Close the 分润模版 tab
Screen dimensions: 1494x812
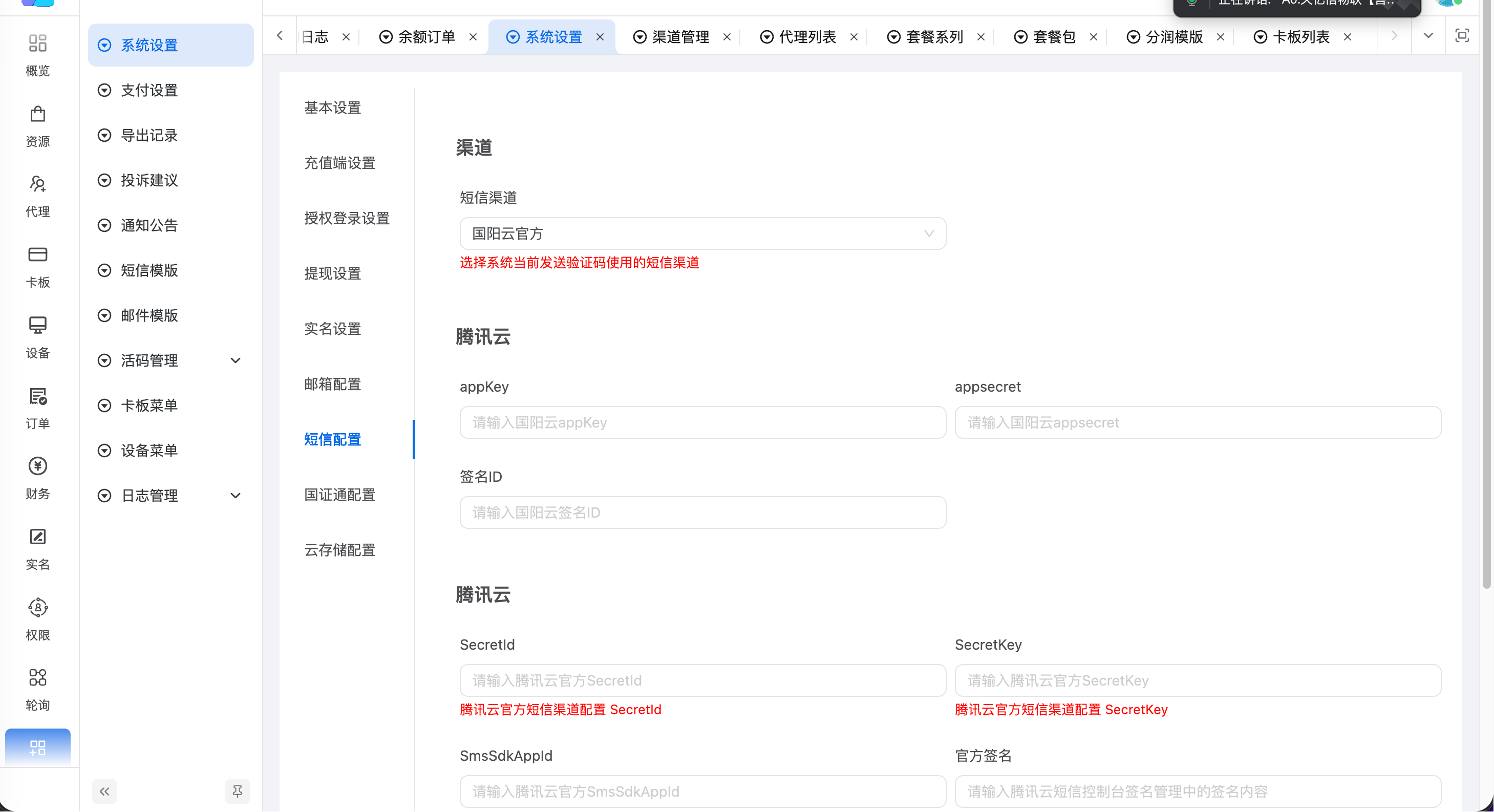(1221, 37)
